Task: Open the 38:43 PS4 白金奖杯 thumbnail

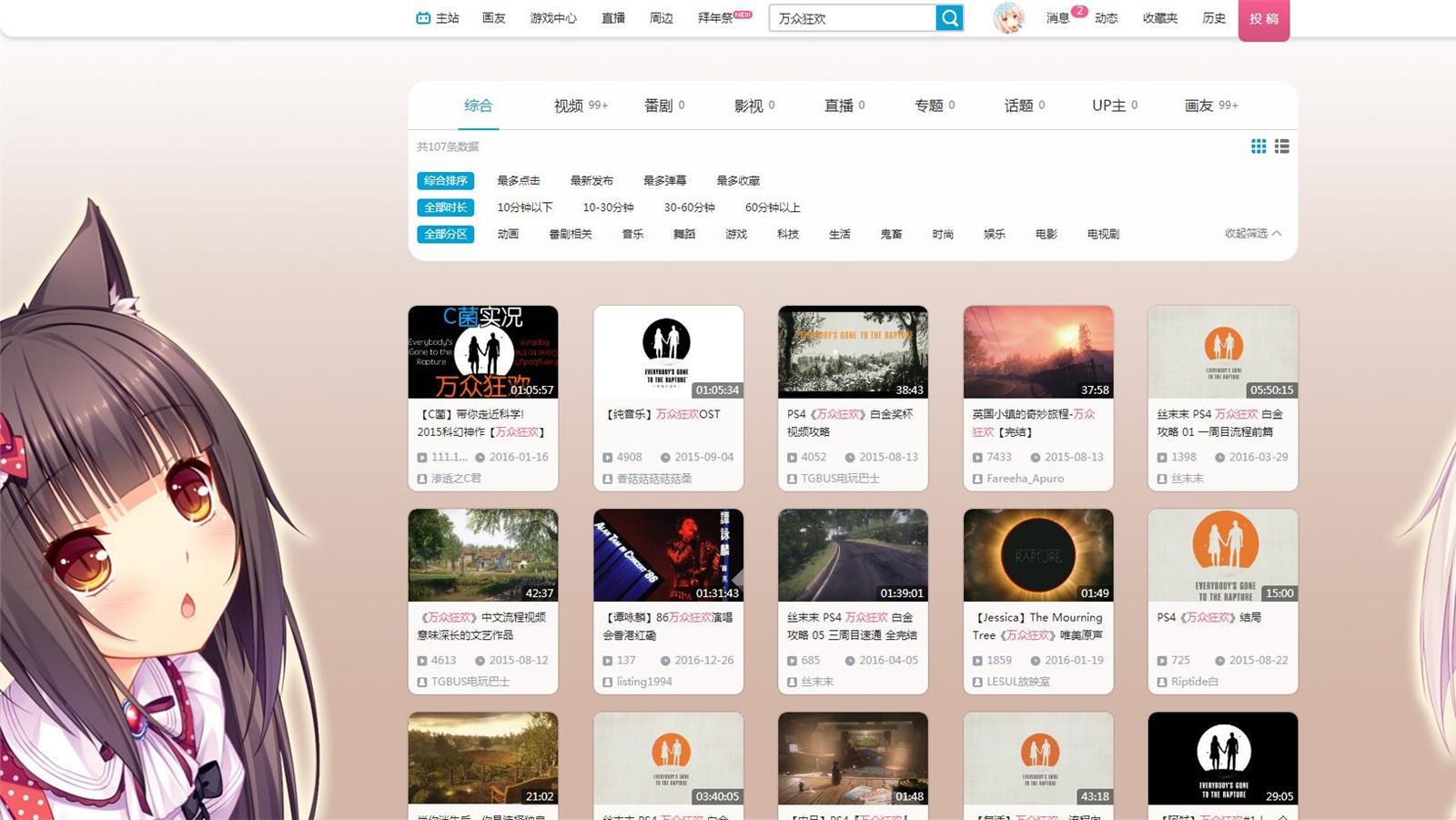Action: point(853,352)
